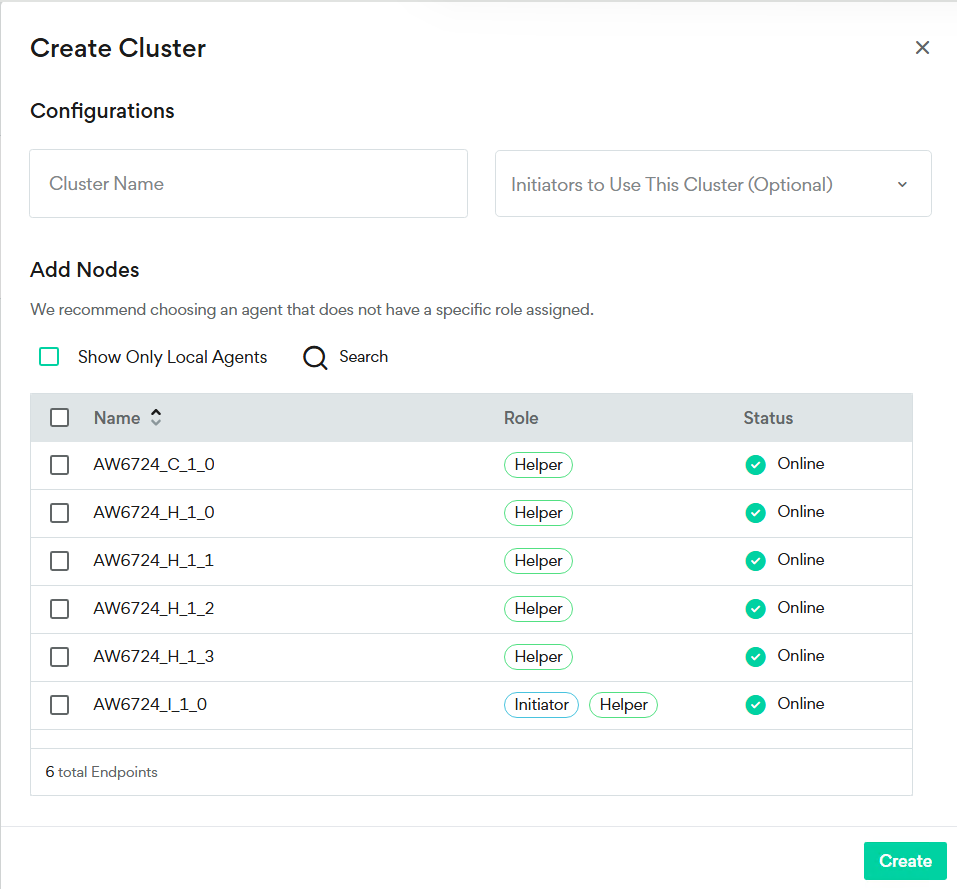Click Online status icon for AW6724_I_1_0
This screenshot has width=957, height=889.
[756, 705]
